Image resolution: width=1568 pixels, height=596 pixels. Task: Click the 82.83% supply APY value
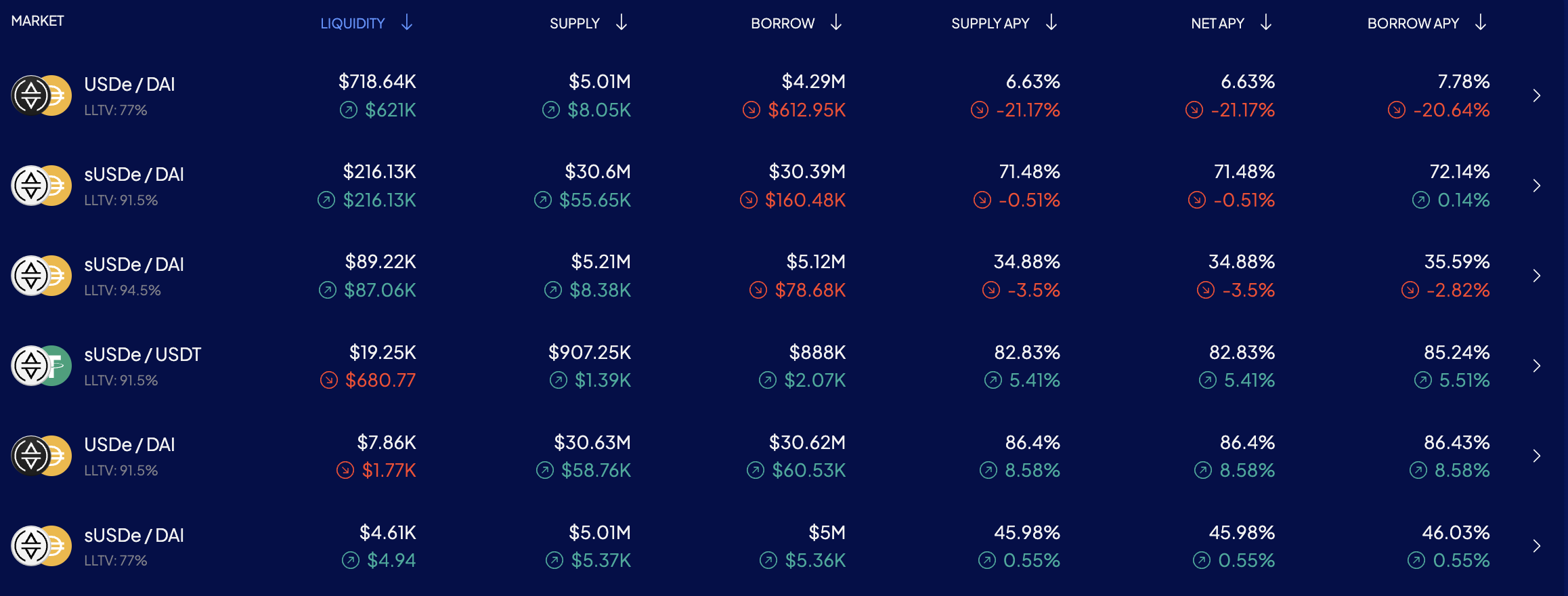(1026, 352)
